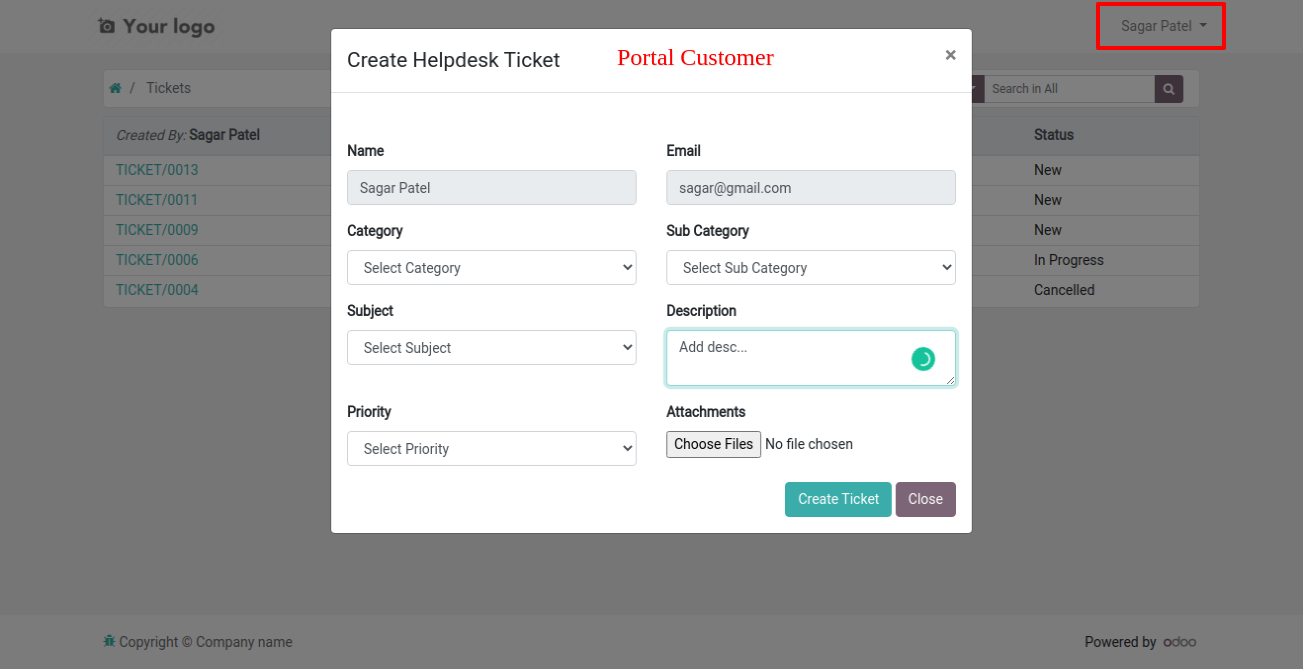The width and height of the screenshot is (1303, 669).
Task: Open the Sagar Patel user menu
Action: [1163, 26]
